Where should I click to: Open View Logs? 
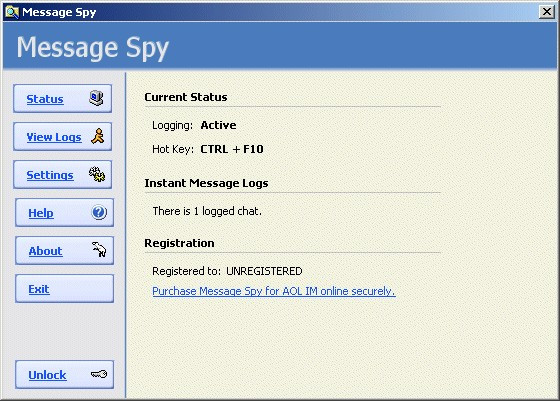pos(62,136)
